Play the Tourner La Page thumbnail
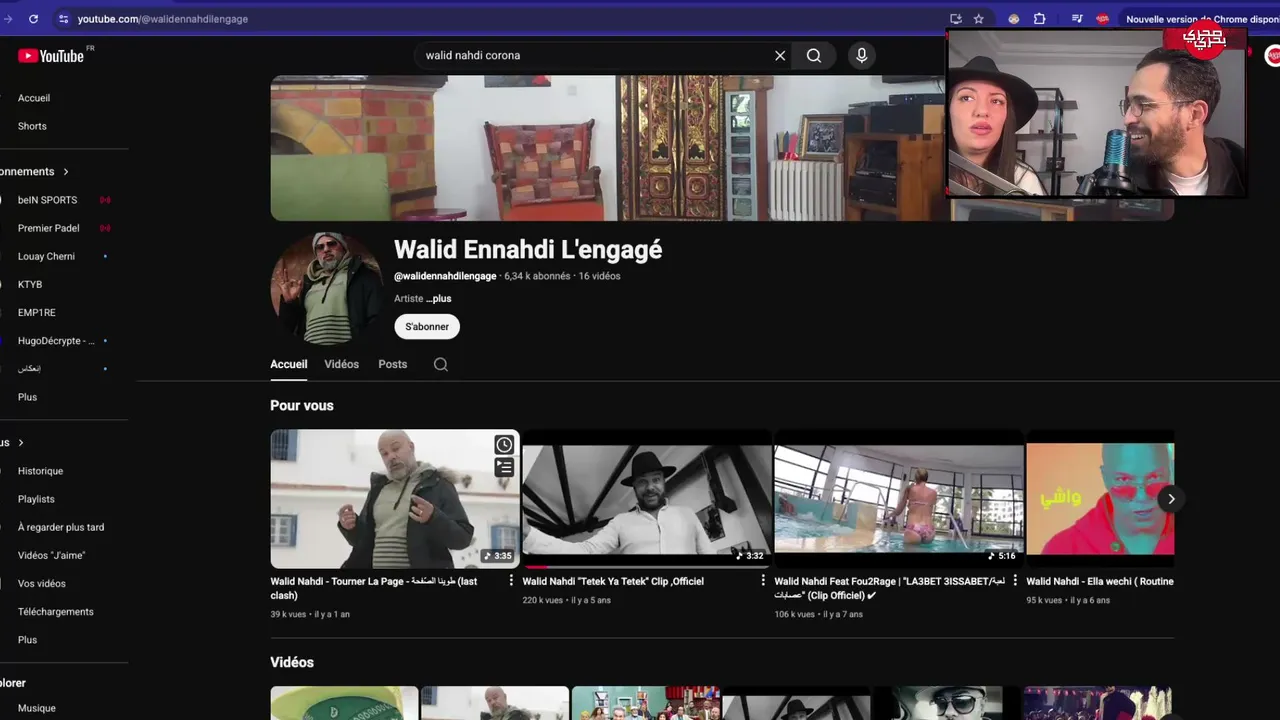The image size is (1280, 720). 395,499
